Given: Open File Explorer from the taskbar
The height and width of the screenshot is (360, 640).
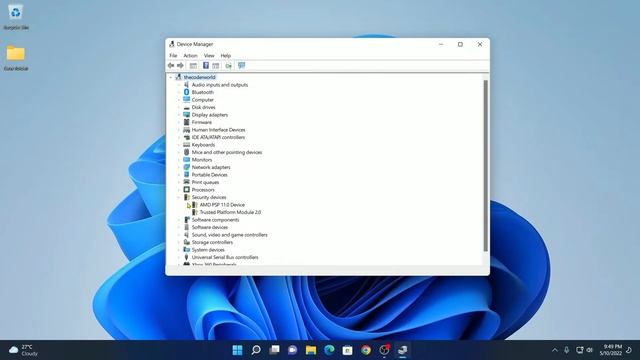Looking at the screenshot, I should click(311, 350).
